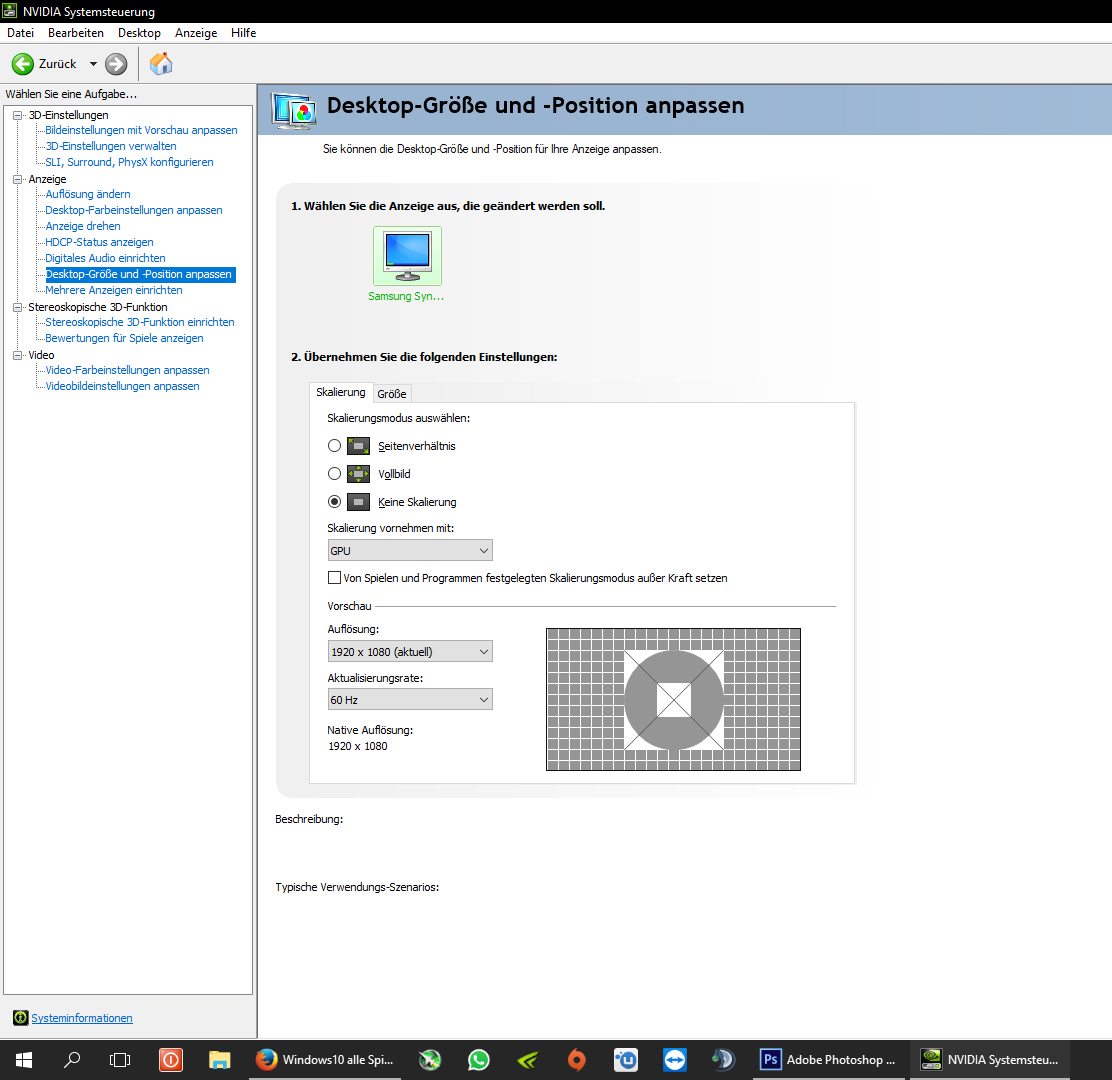
Task: Open the Auflösung 1920 x 1080 dropdown
Action: coord(410,652)
